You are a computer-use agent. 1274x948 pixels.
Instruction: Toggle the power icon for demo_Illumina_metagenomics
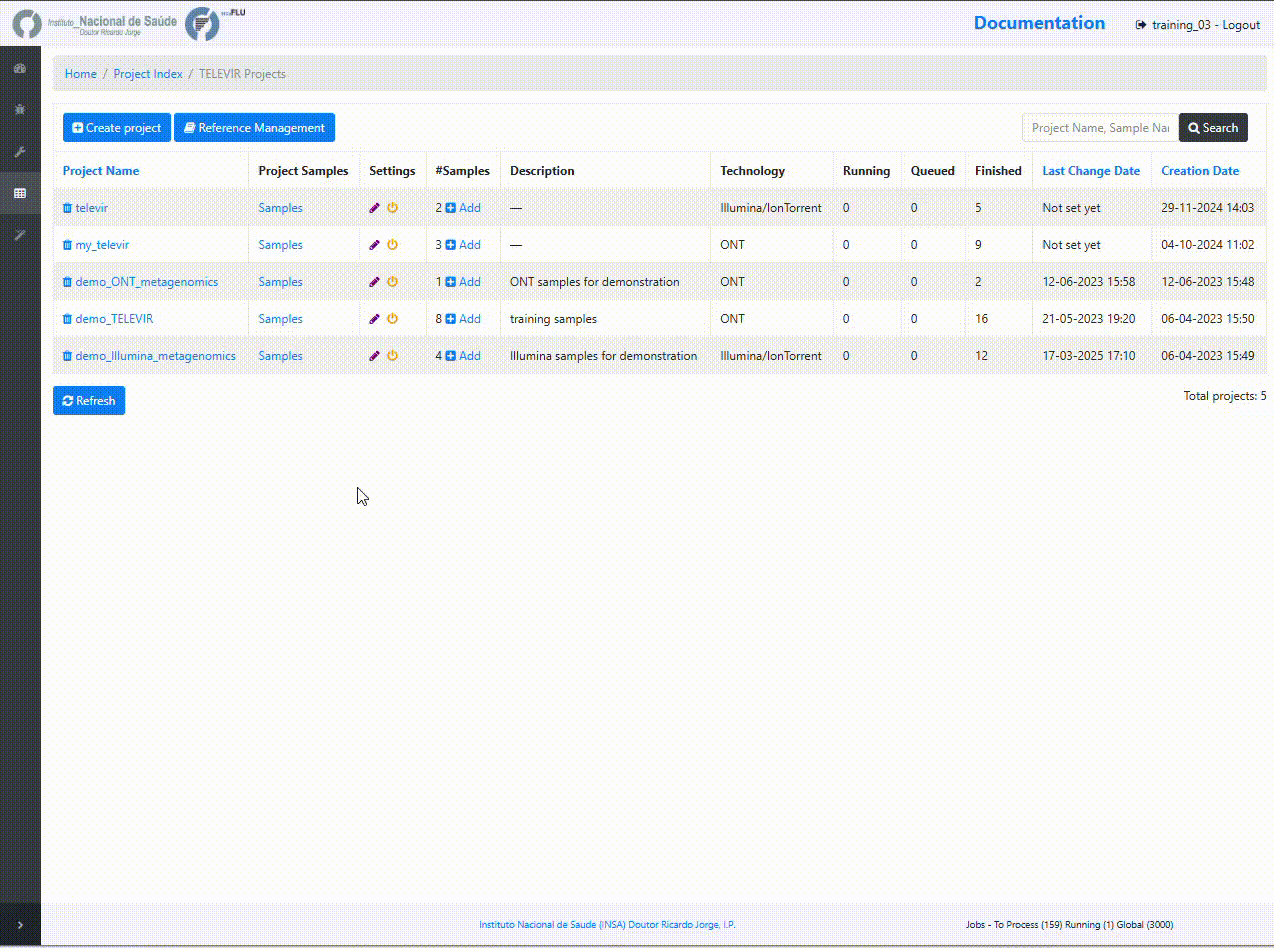(392, 356)
